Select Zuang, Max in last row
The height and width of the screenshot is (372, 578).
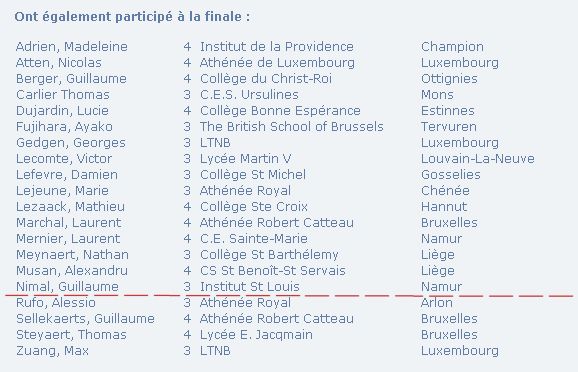(x=52, y=351)
